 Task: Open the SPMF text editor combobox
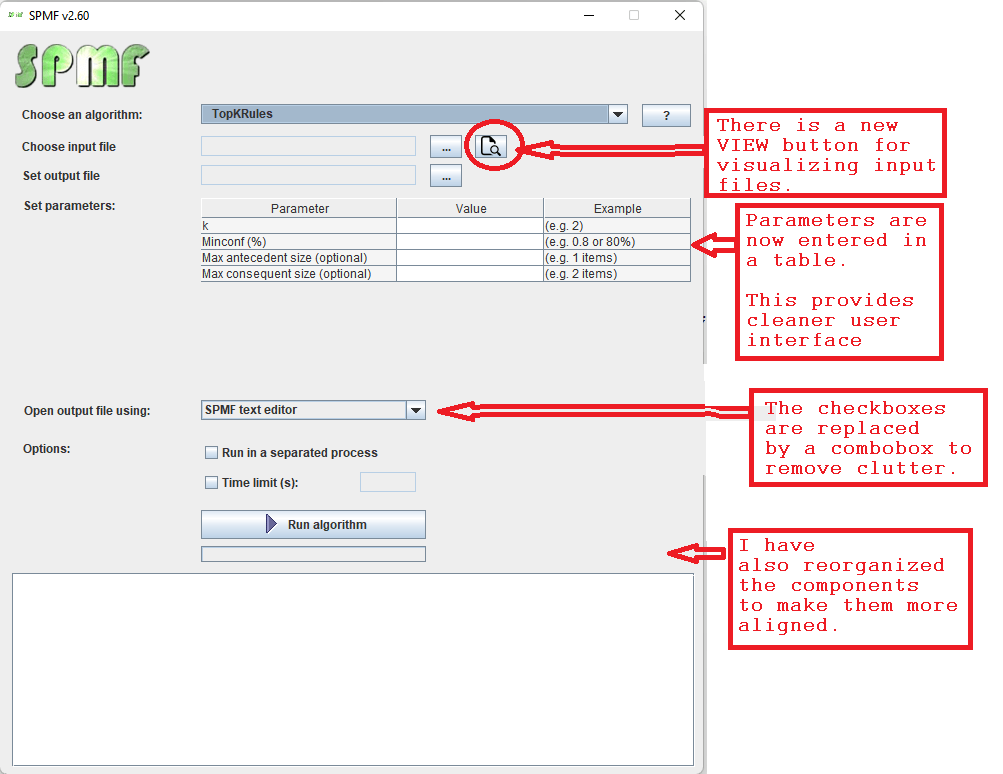[x=313, y=410]
